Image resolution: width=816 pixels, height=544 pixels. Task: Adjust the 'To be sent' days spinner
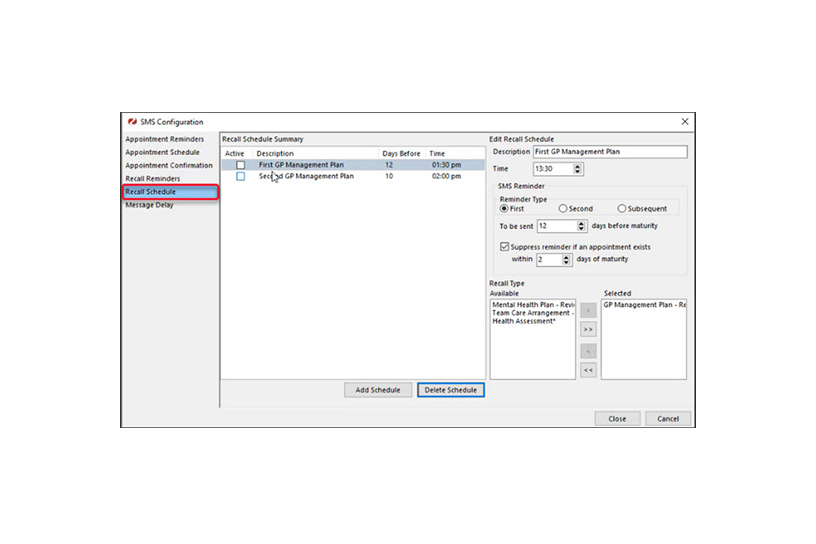pos(581,226)
